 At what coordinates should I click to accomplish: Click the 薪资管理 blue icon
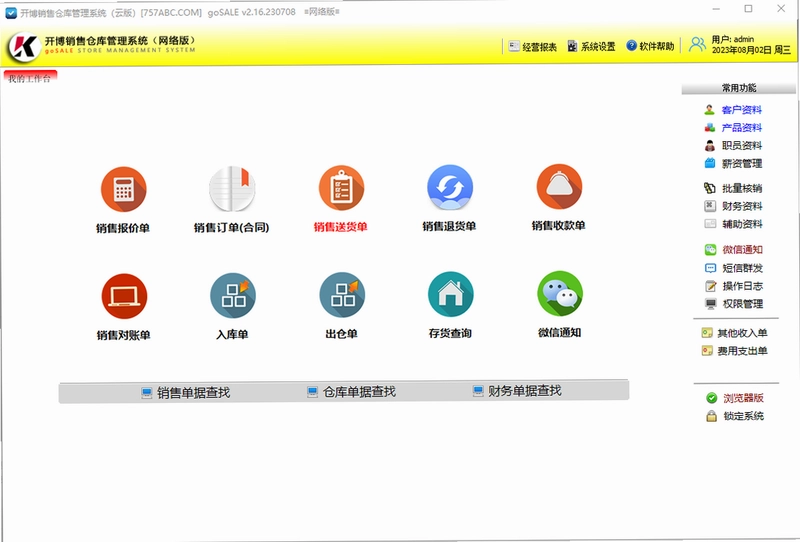tap(709, 163)
